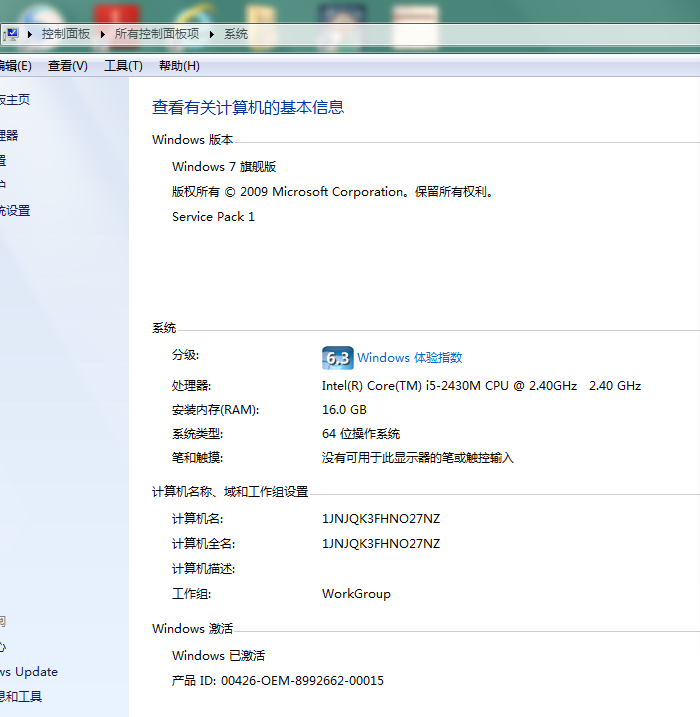Select 系统 breadcrumb item

(236, 34)
